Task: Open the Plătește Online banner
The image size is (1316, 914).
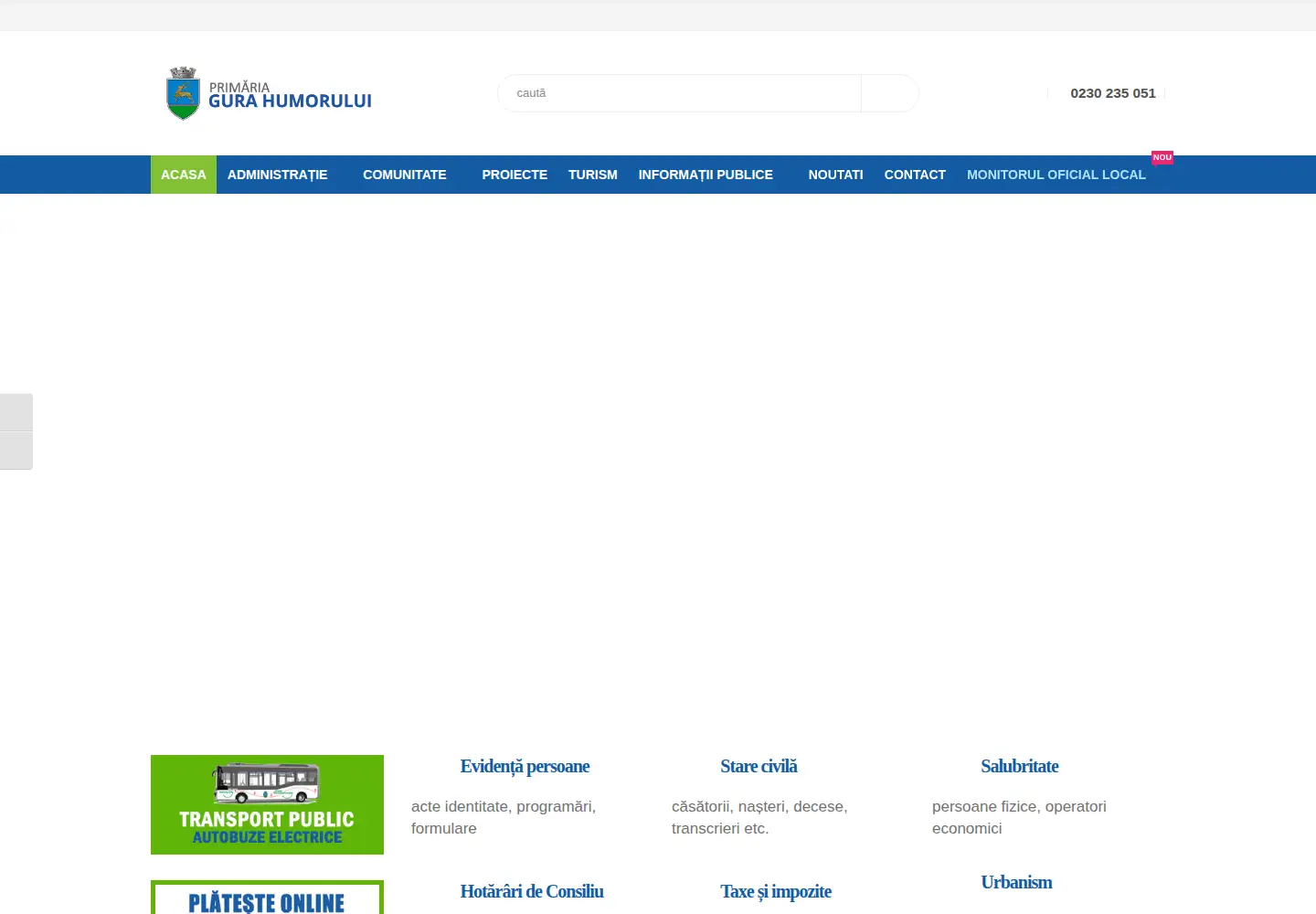Action: [x=267, y=898]
